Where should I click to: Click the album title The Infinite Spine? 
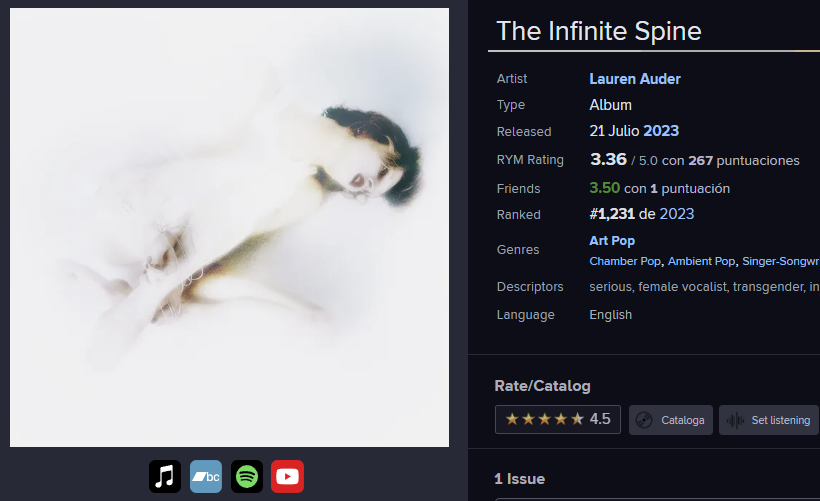598,31
